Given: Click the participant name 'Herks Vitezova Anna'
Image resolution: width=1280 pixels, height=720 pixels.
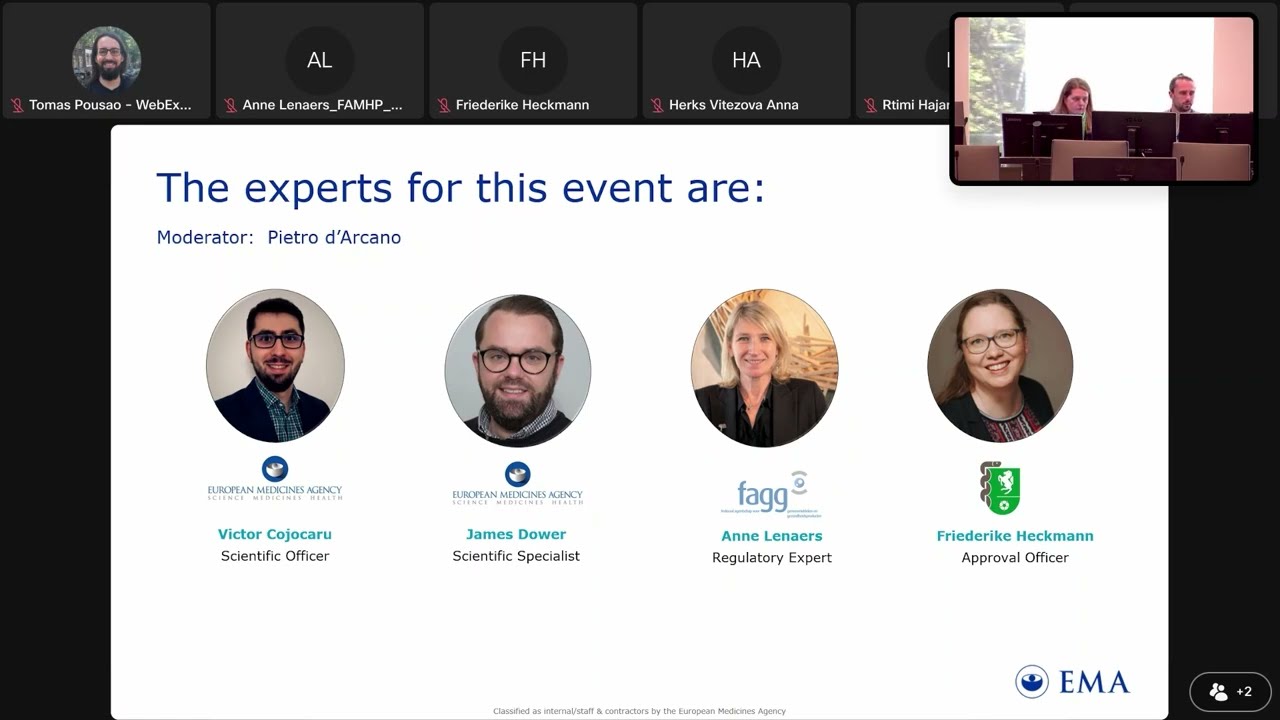Looking at the screenshot, I should [x=734, y=105].
